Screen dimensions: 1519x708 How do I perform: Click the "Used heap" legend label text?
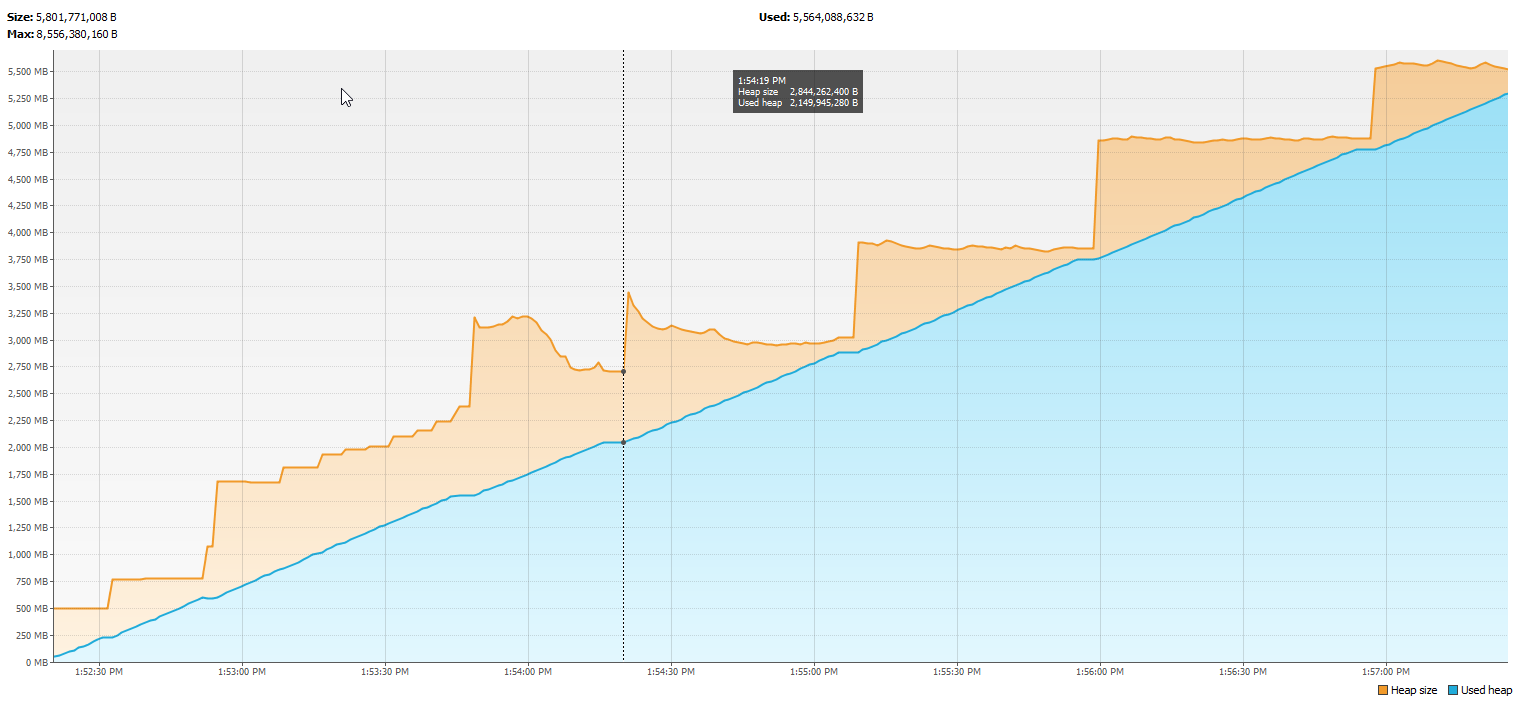tap(1486, 691)
